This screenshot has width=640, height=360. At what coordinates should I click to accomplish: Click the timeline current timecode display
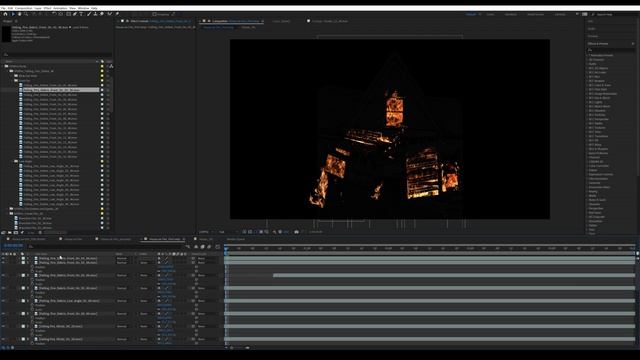pos(13,245)
